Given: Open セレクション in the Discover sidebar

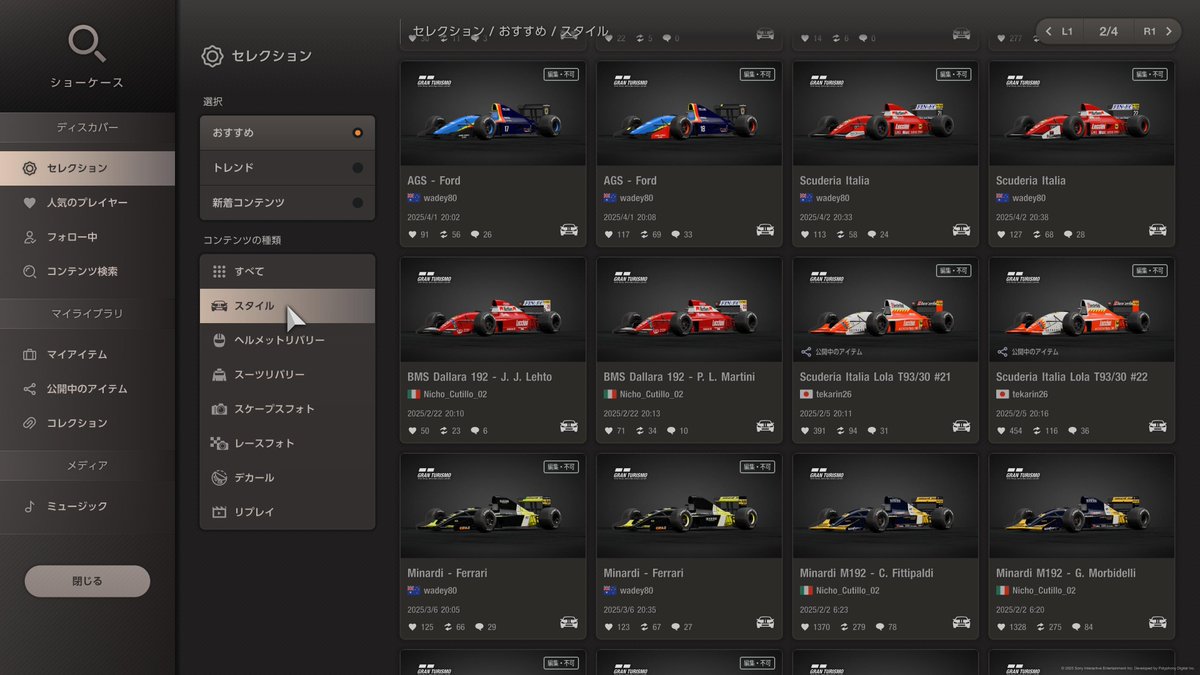Looking at the screenshot, I should click(87, 168).
